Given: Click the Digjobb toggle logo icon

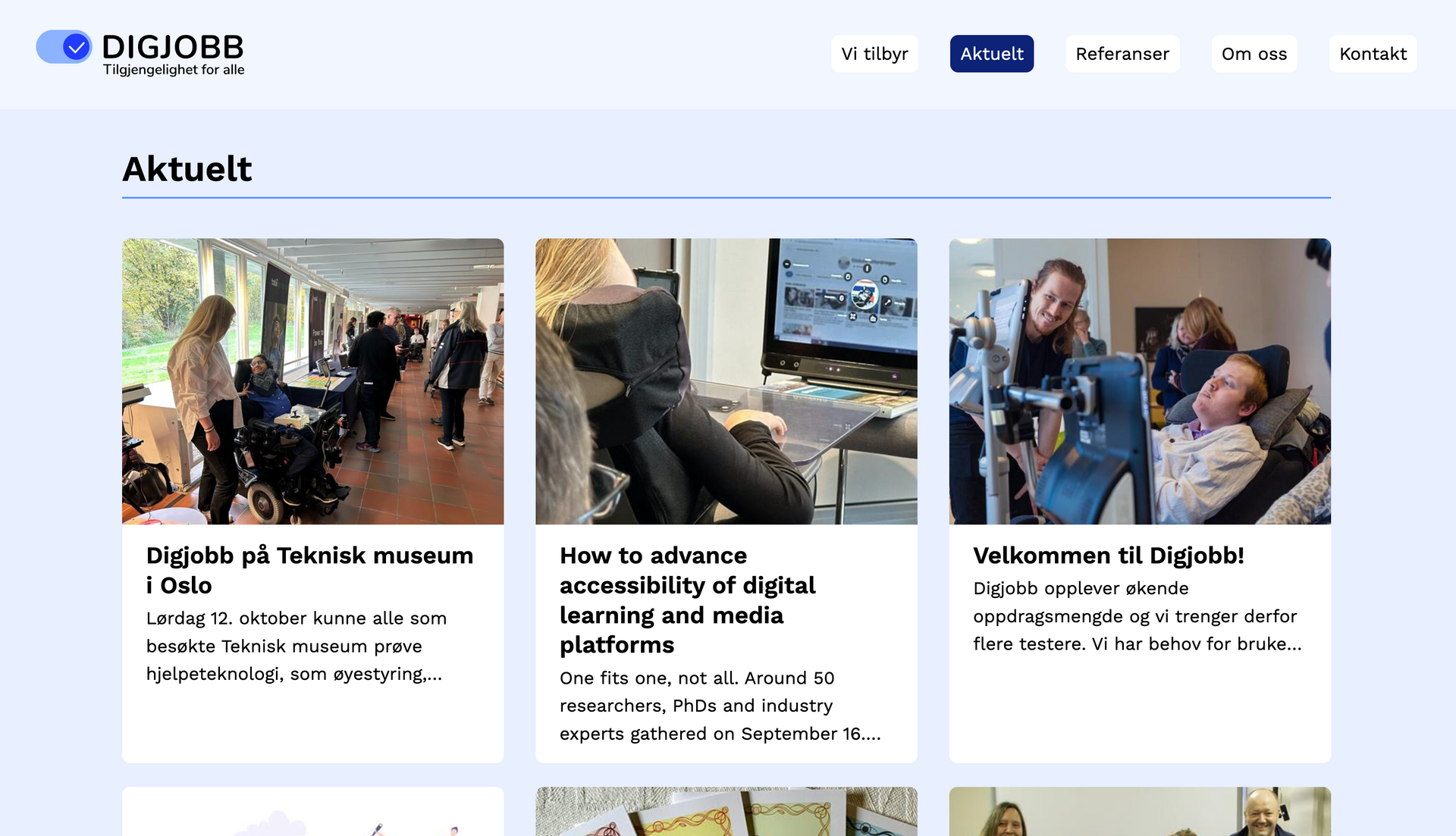Looking at the screenshot, I should pyautogui.click(x=64, y=47).
